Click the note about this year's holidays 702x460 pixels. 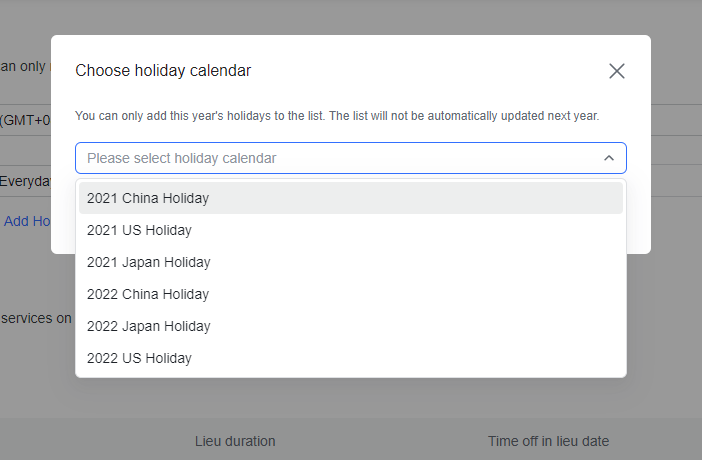[337, 116]
